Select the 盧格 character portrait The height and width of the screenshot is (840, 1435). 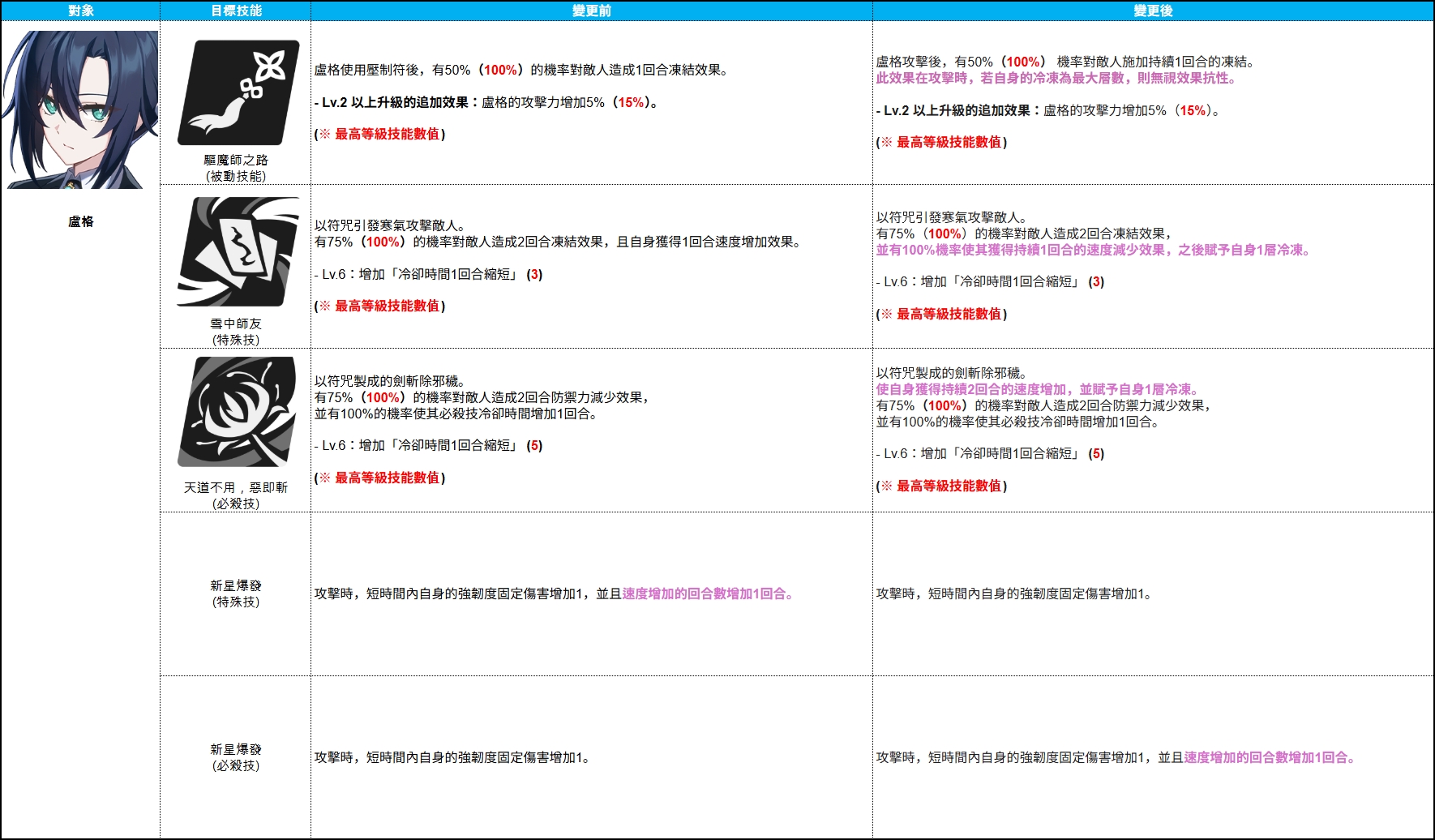pos(80,109)
